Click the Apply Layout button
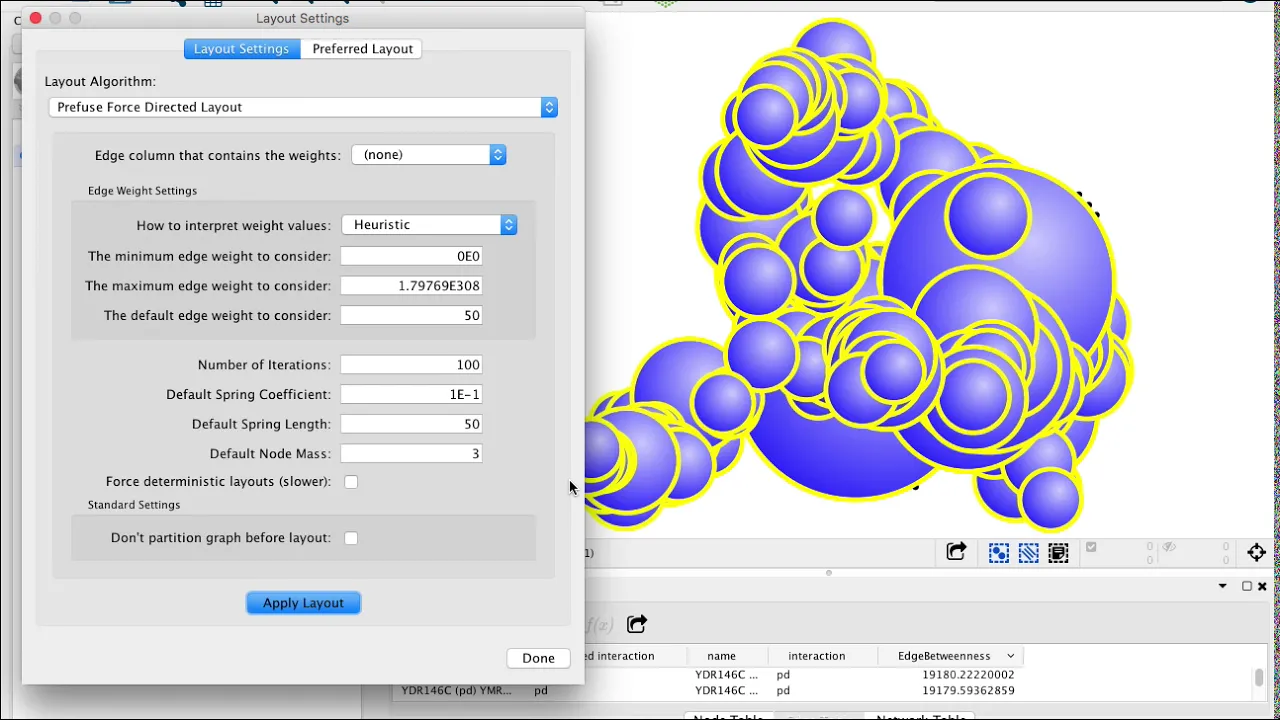 click(303, 603)
